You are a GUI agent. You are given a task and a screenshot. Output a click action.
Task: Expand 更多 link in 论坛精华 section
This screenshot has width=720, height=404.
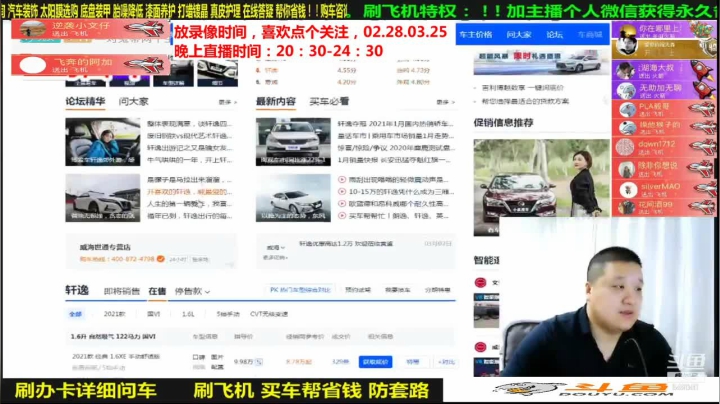(227, 102)
